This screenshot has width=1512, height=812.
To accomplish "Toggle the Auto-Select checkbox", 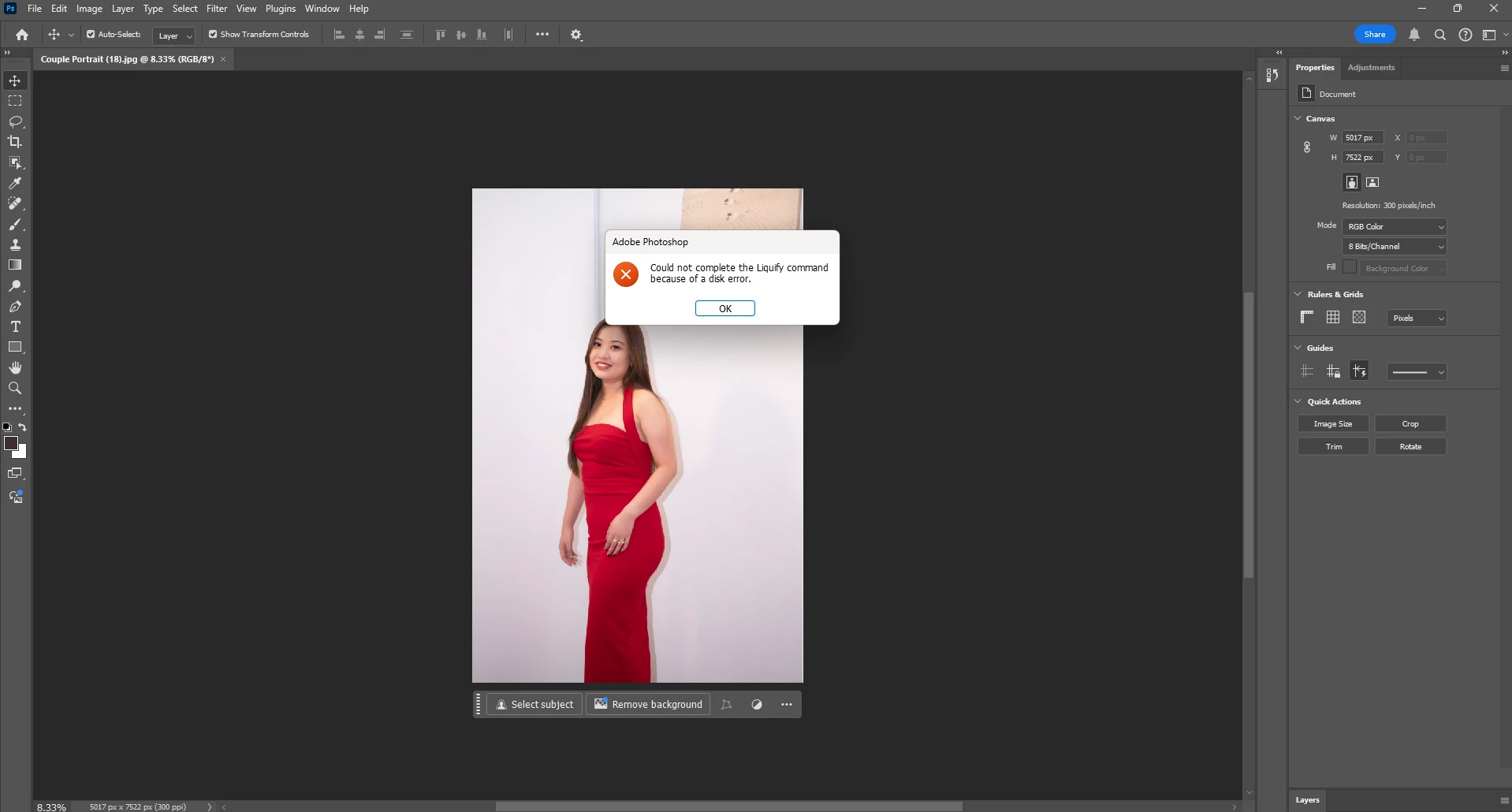I will coord(91,34).
